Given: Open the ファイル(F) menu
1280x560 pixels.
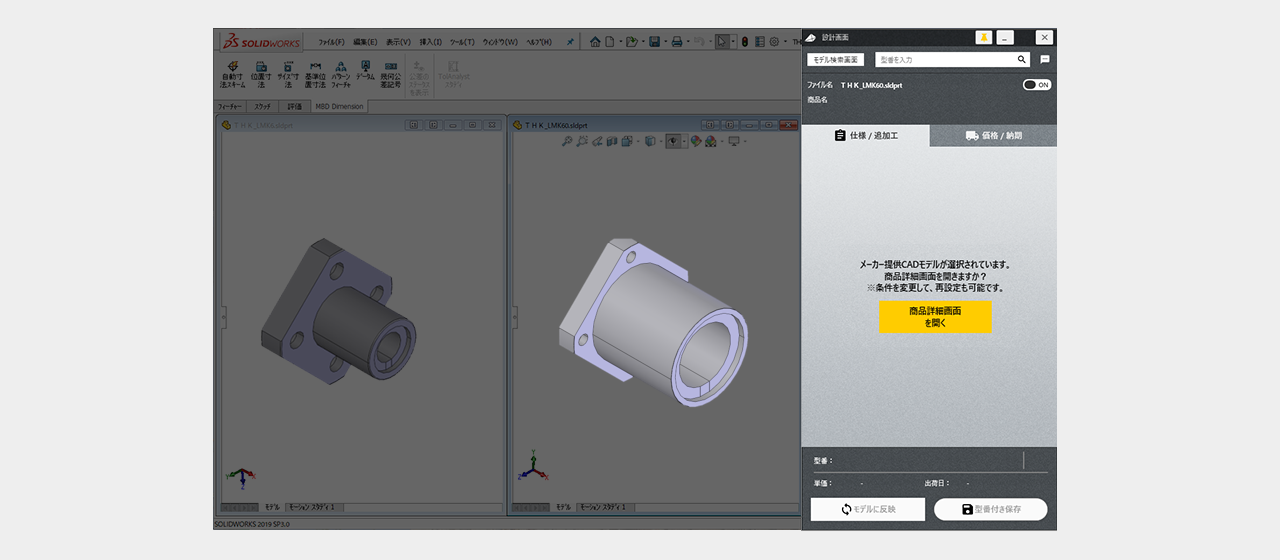Looking at the screenshot, I should [331, 42].
